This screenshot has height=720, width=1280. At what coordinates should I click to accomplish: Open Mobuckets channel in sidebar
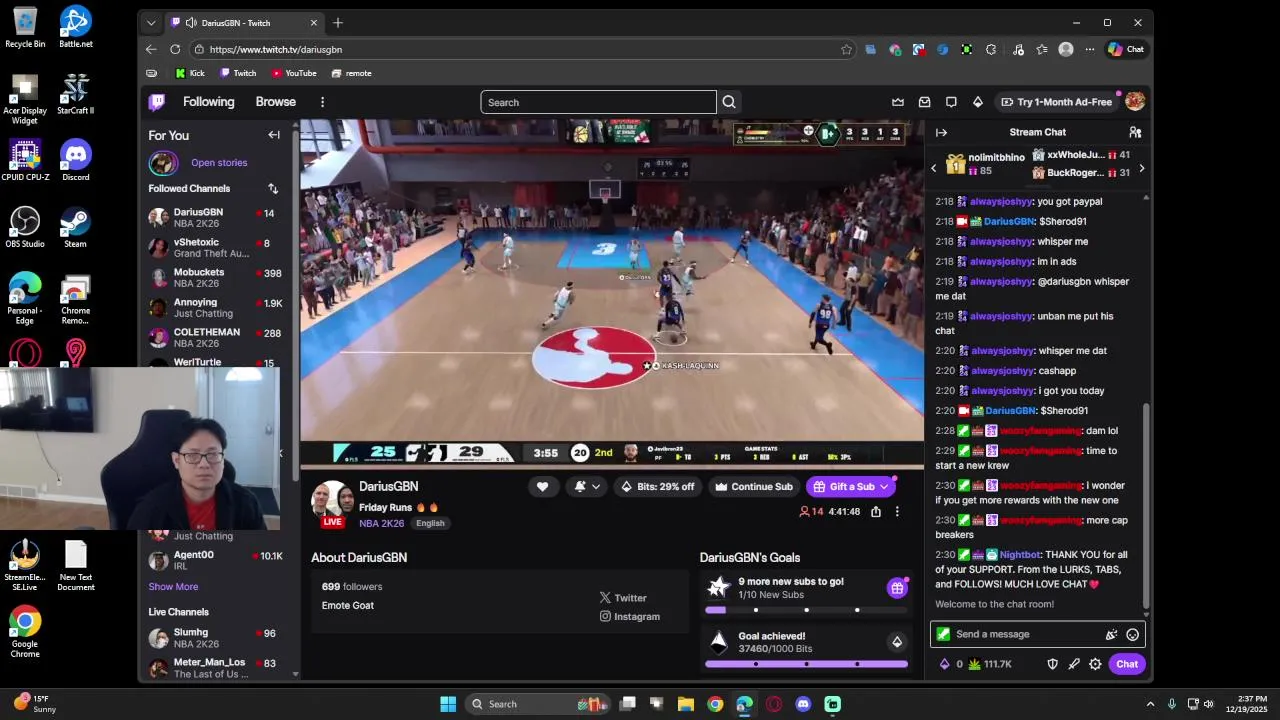point(216,278)
